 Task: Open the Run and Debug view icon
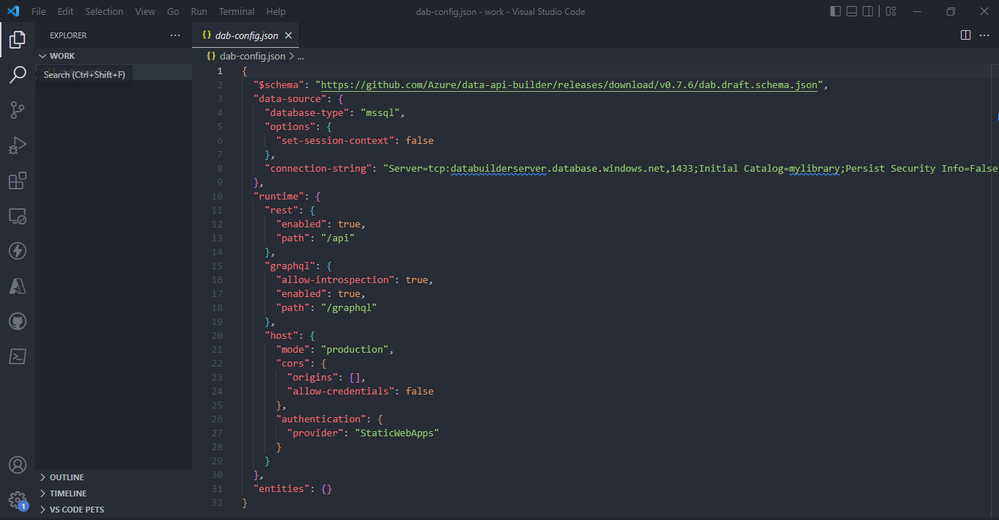pyautogui.click(x=17, y=145)
